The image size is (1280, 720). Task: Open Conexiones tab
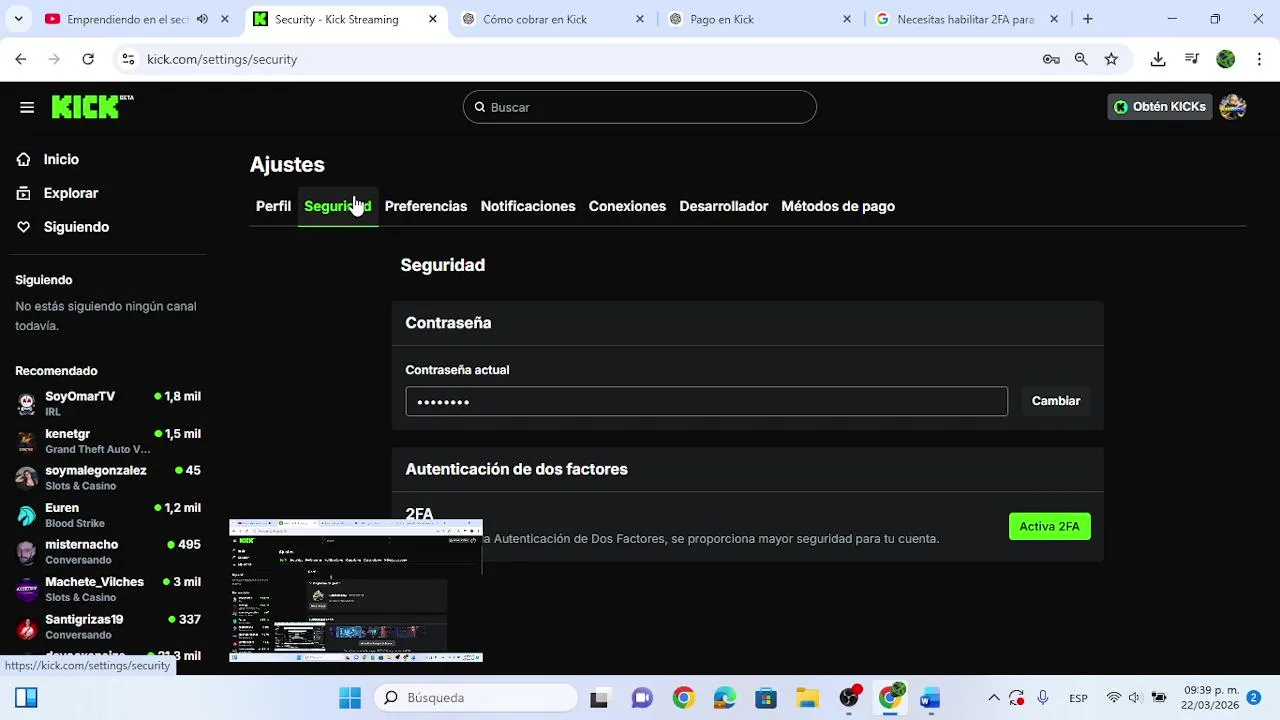627,206
